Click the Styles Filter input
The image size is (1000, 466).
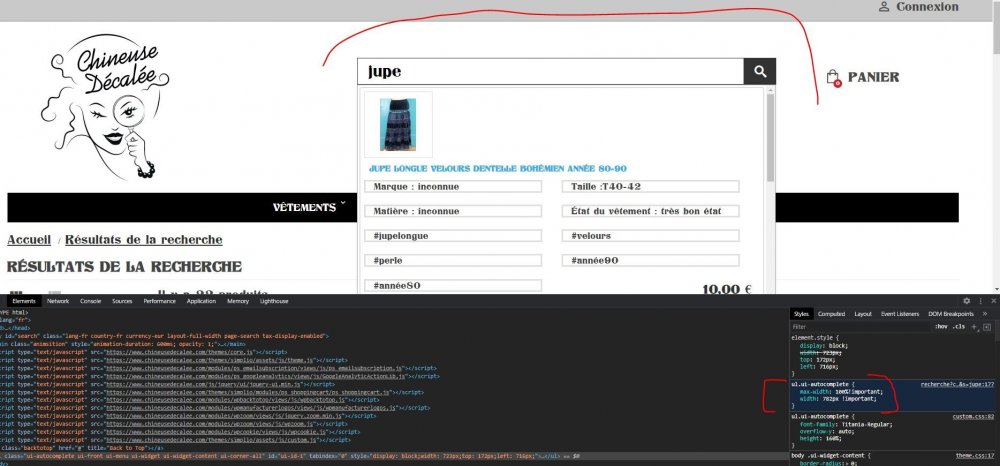860,326
